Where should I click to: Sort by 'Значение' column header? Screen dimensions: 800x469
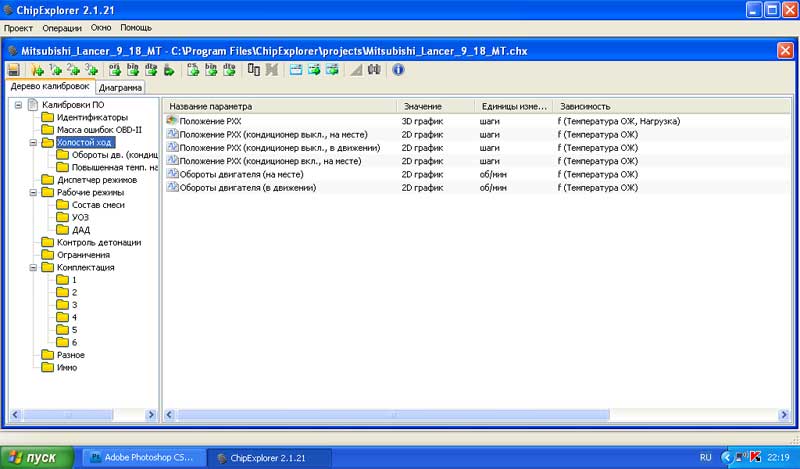(x=436, y=106)
